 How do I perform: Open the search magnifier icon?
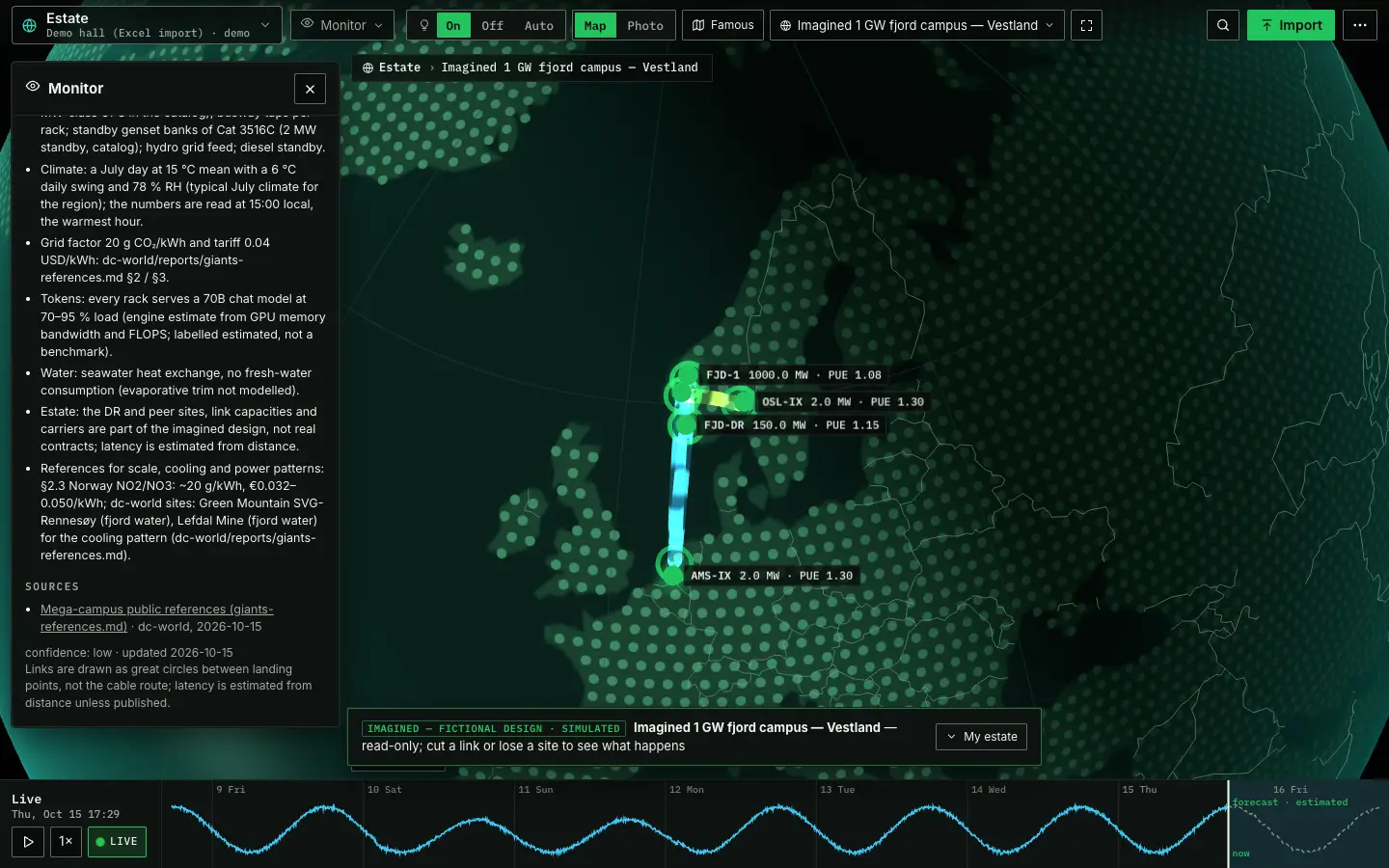click(1223, 25)
